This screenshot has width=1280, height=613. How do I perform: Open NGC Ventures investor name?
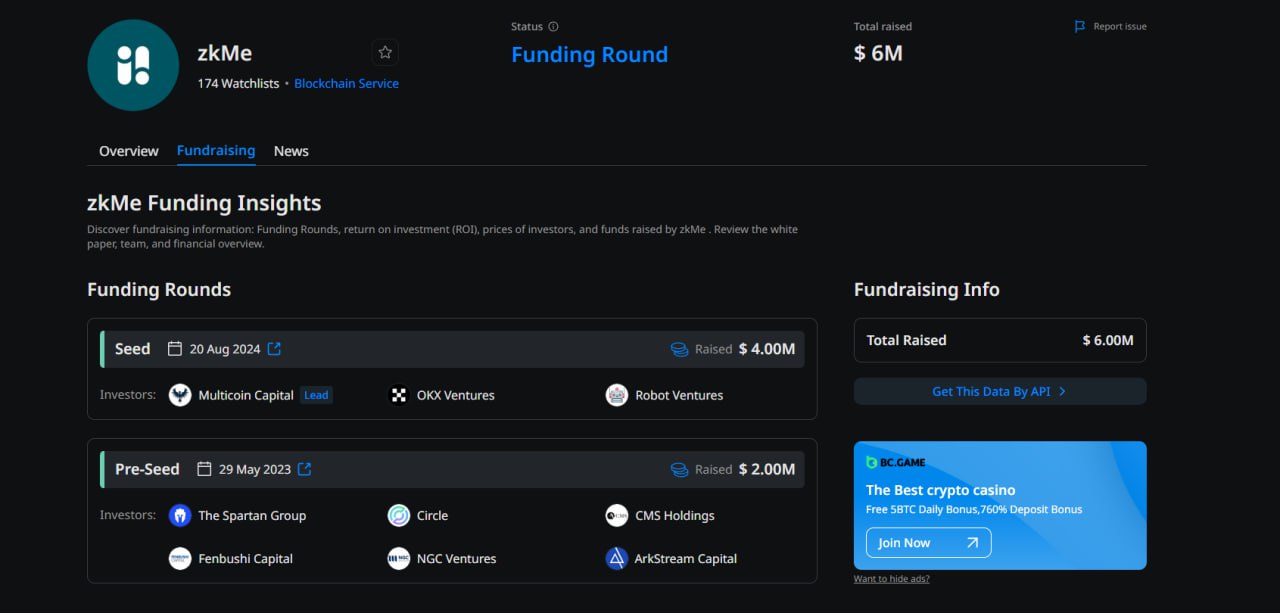pyautogui.click(x=456, y=559)
